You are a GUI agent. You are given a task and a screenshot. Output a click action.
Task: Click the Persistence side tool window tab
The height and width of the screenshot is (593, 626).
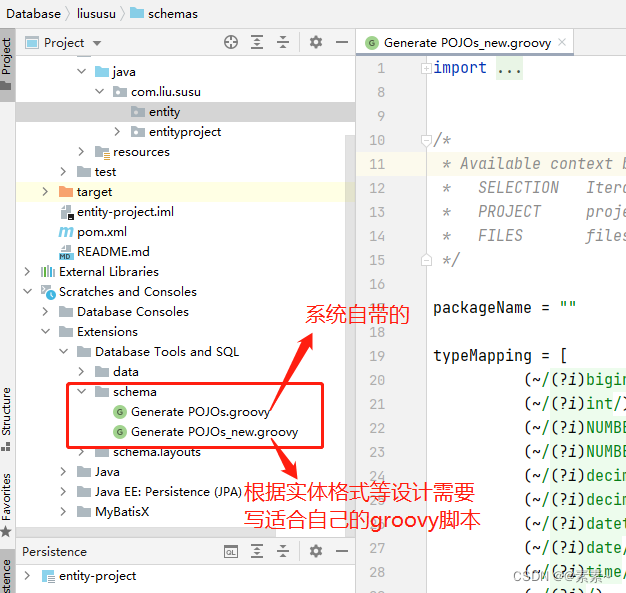click(x=6, y=573)
